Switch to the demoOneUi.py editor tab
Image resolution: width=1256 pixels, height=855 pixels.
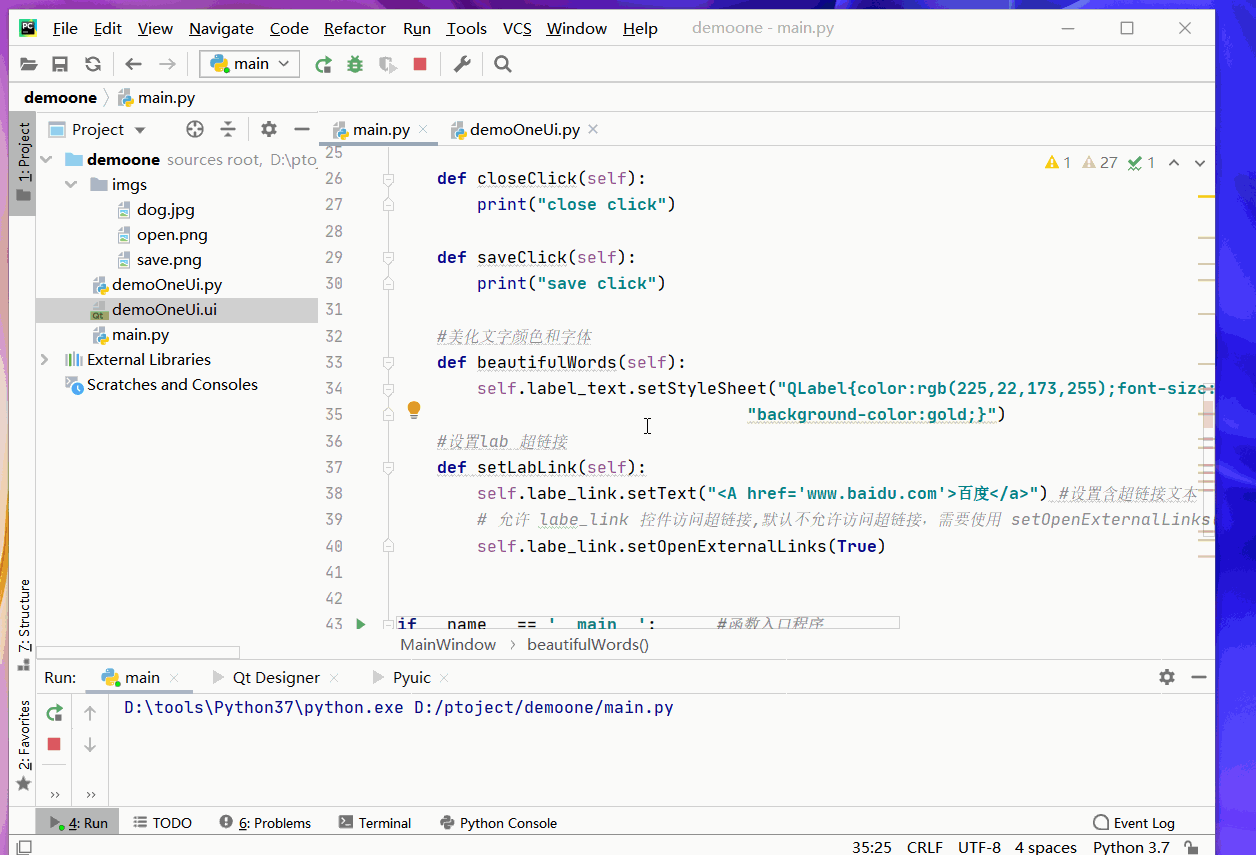tap(525, 130)
